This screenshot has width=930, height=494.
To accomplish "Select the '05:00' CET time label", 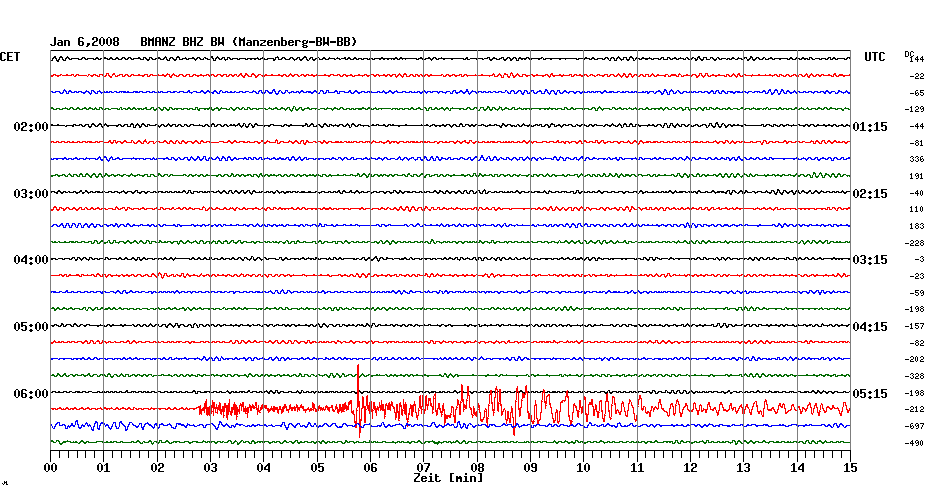I will (x=31, y=327).
